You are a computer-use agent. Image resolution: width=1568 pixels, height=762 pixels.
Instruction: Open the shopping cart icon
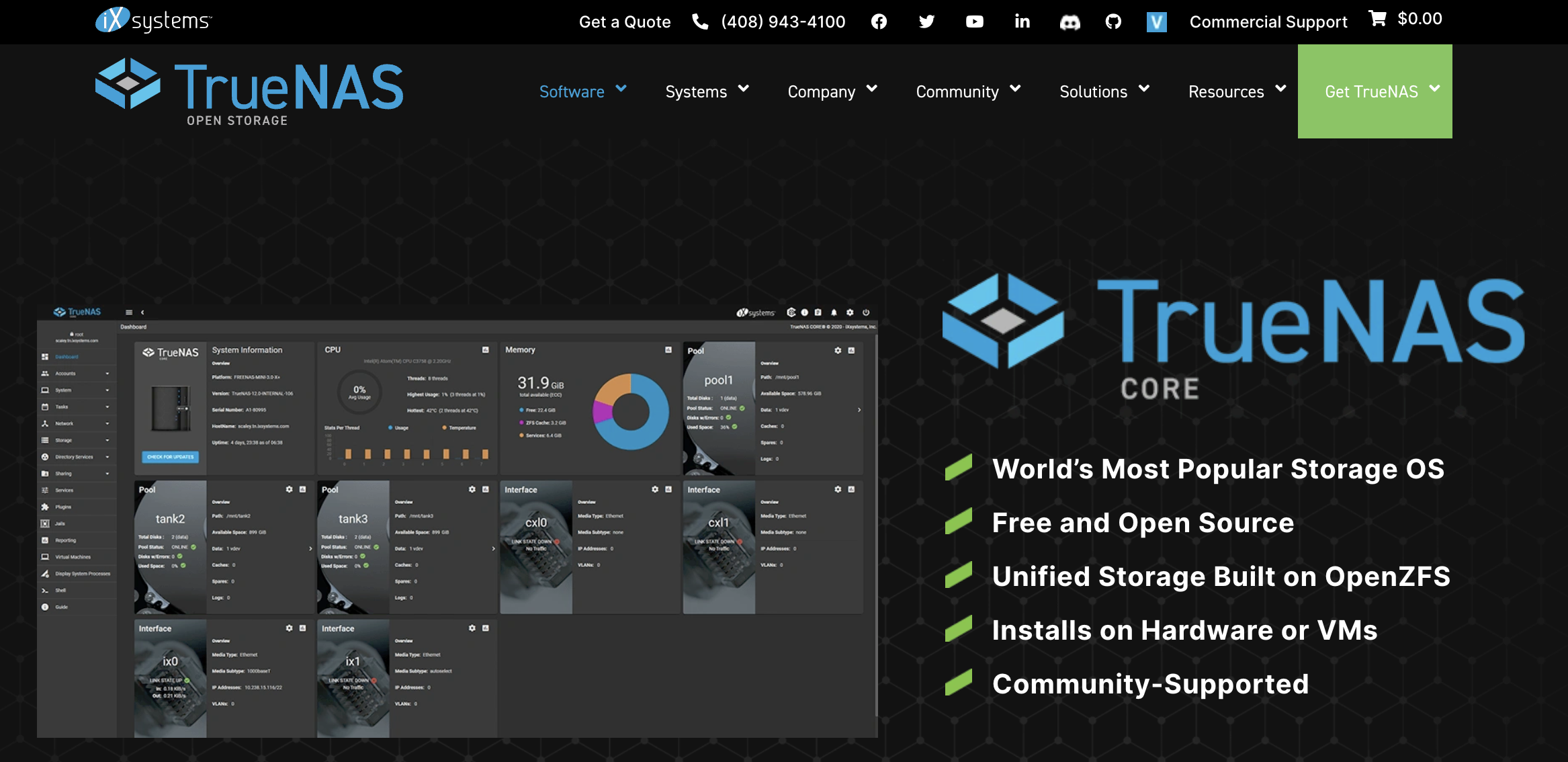point(1377,19)
